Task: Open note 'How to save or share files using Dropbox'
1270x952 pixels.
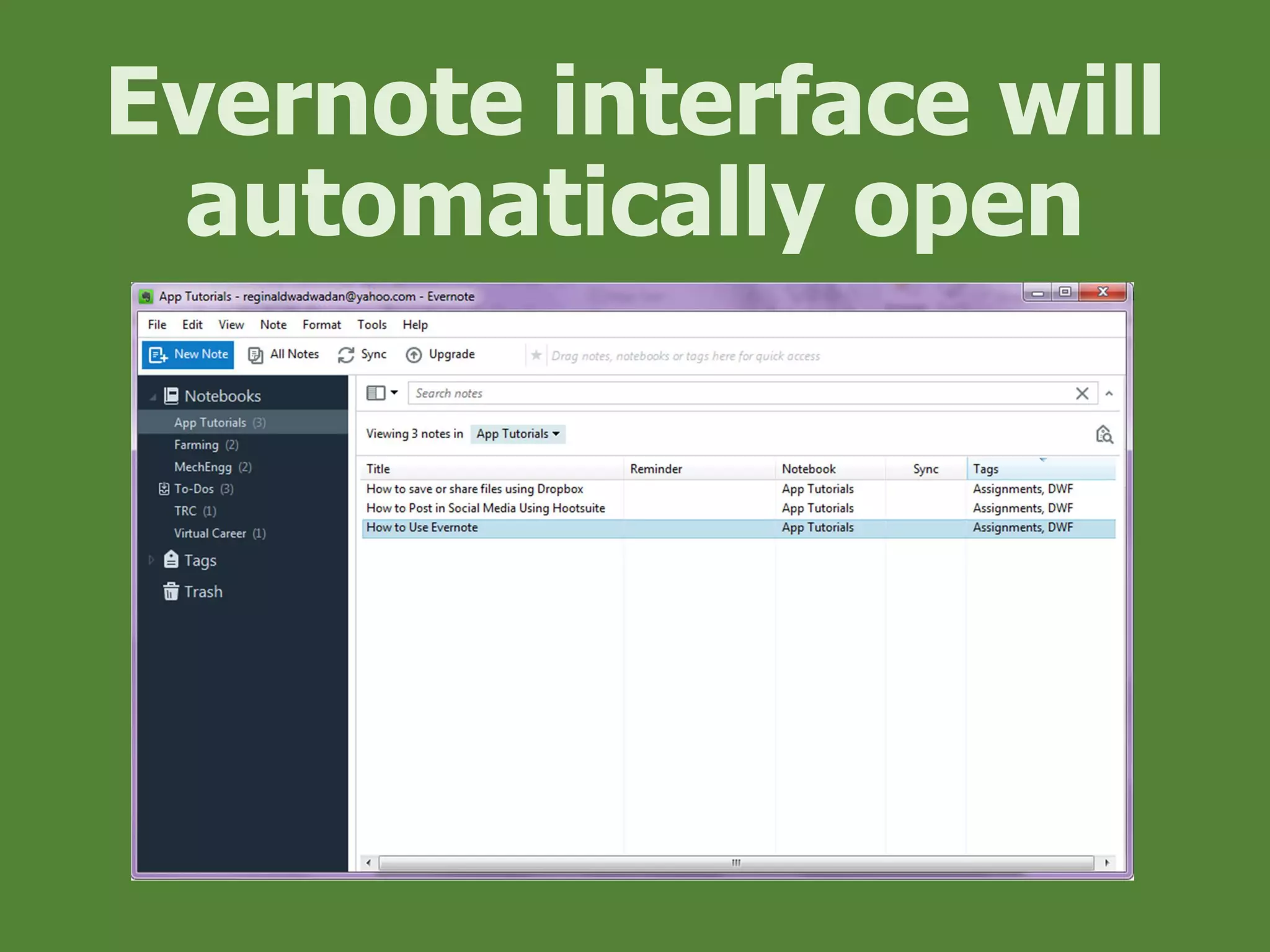Action: click(x=474, y=489)
